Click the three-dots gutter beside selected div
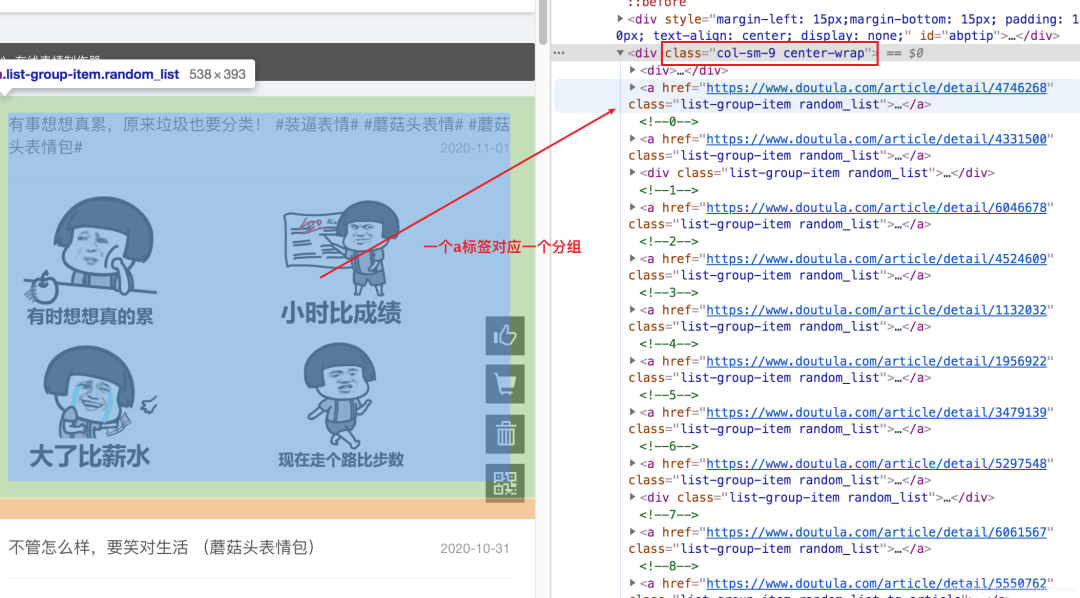Screen dimensions: 1080x598 tap(559, 52)
